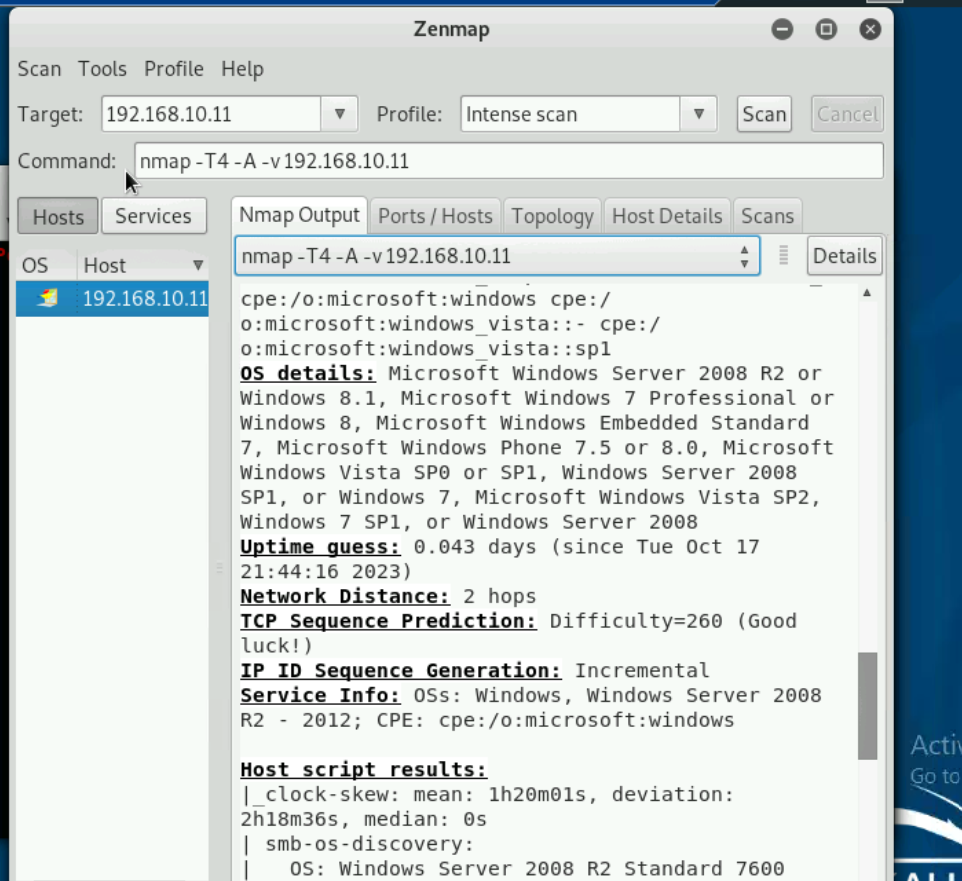Toggle the Services view button

click(x=152, y=216)
